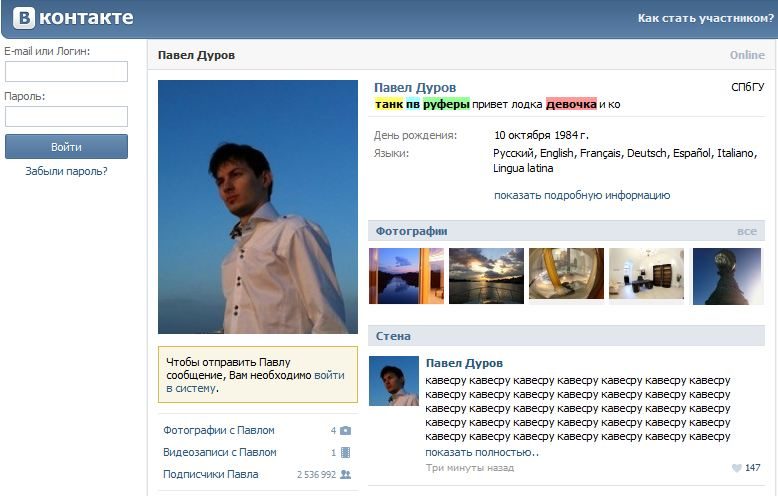
Task: Open the large profile photo
Action: point(258,207)
